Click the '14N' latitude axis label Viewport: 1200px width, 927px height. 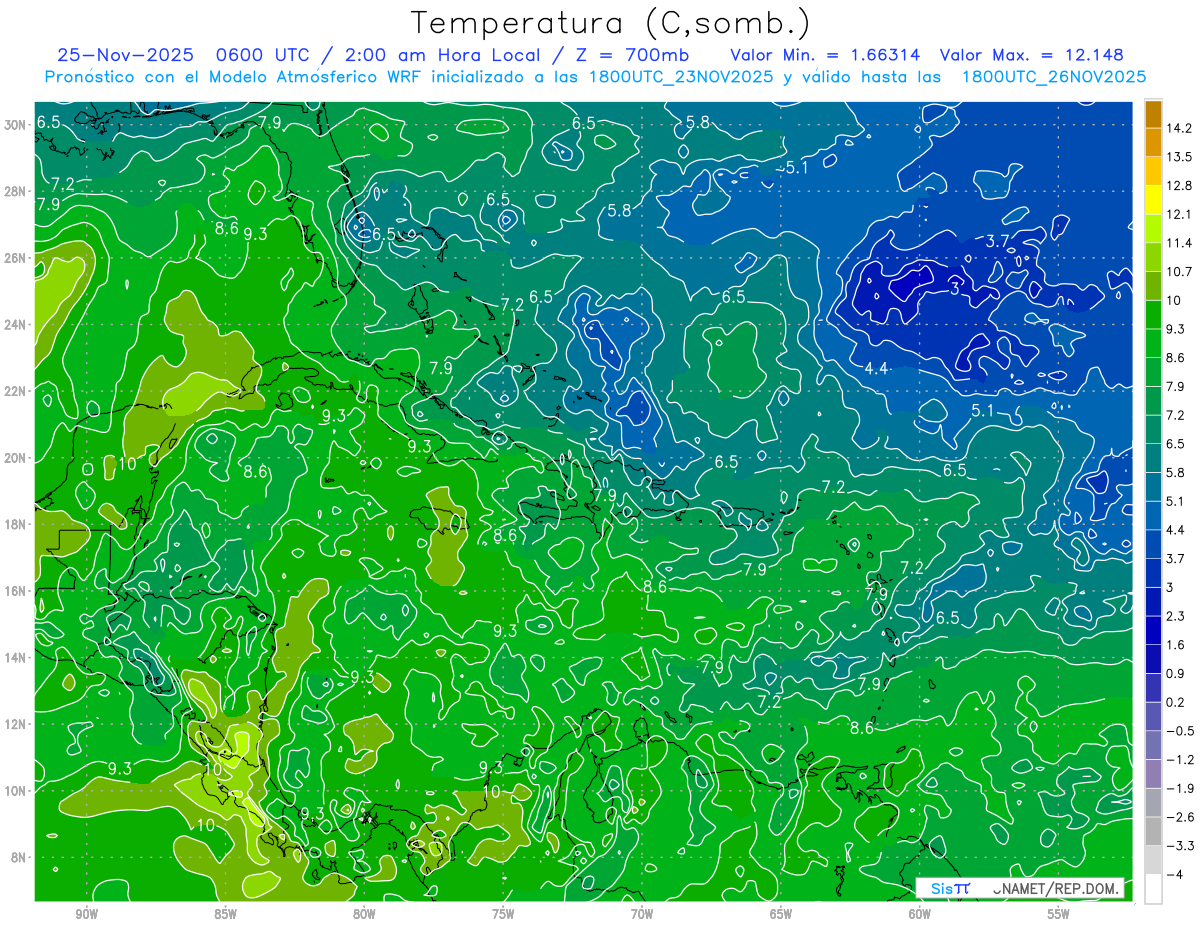17,658
